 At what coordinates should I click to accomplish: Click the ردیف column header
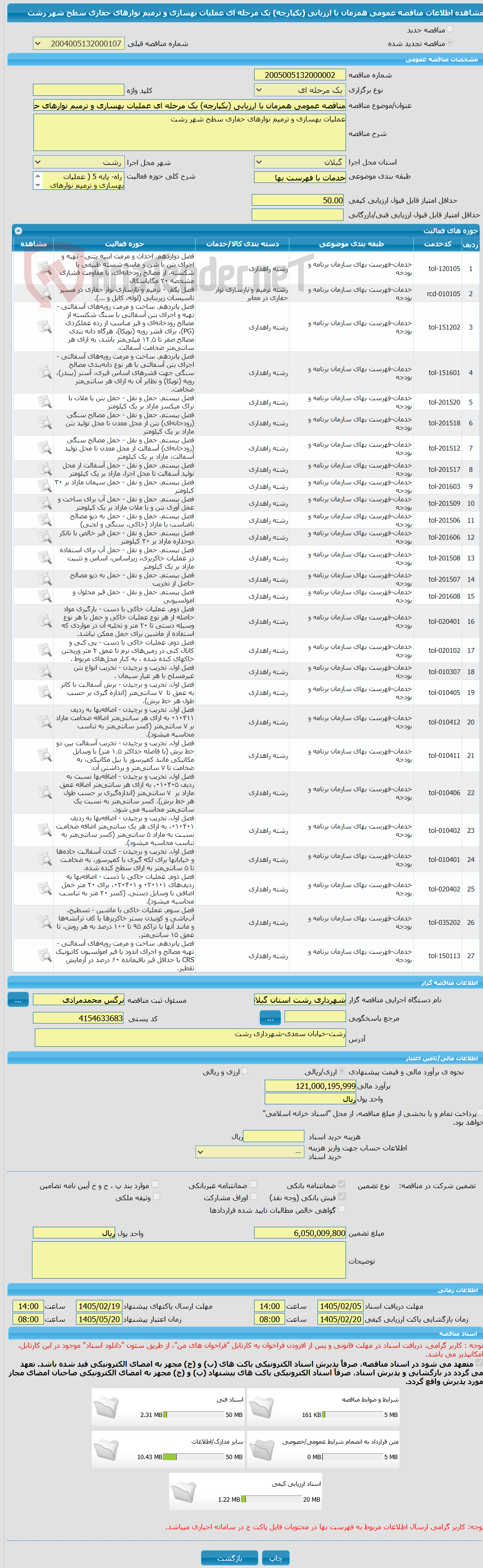470,244
